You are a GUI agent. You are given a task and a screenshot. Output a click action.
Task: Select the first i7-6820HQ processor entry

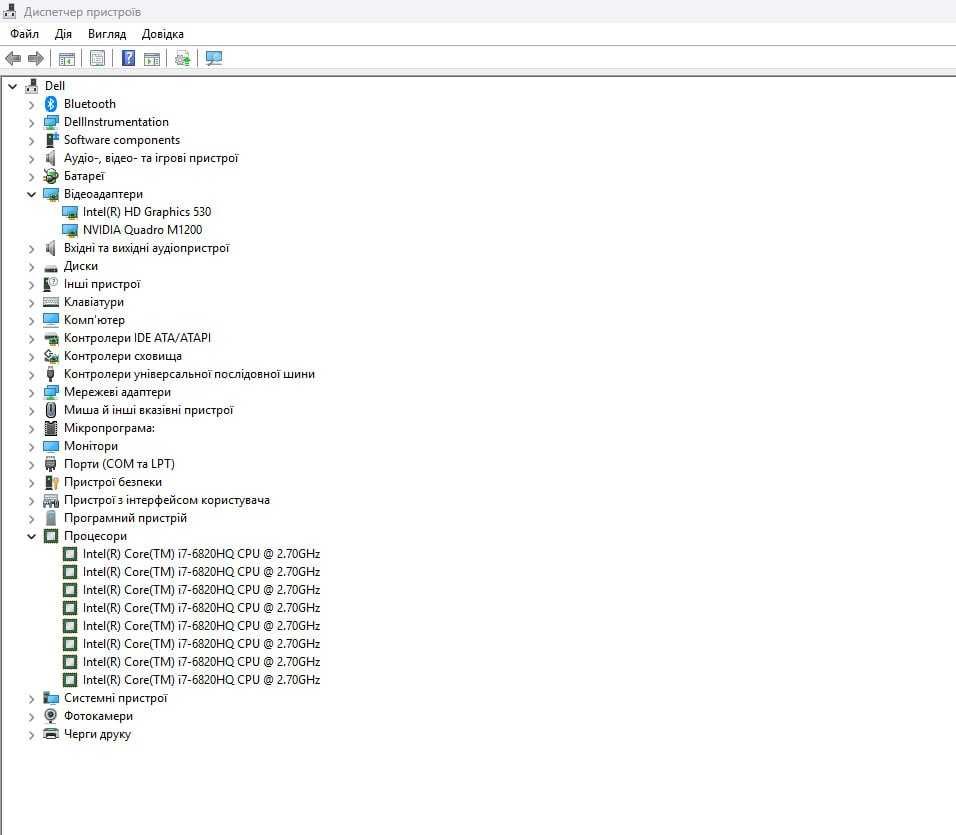pyautogui.click(x=201, y=554)
